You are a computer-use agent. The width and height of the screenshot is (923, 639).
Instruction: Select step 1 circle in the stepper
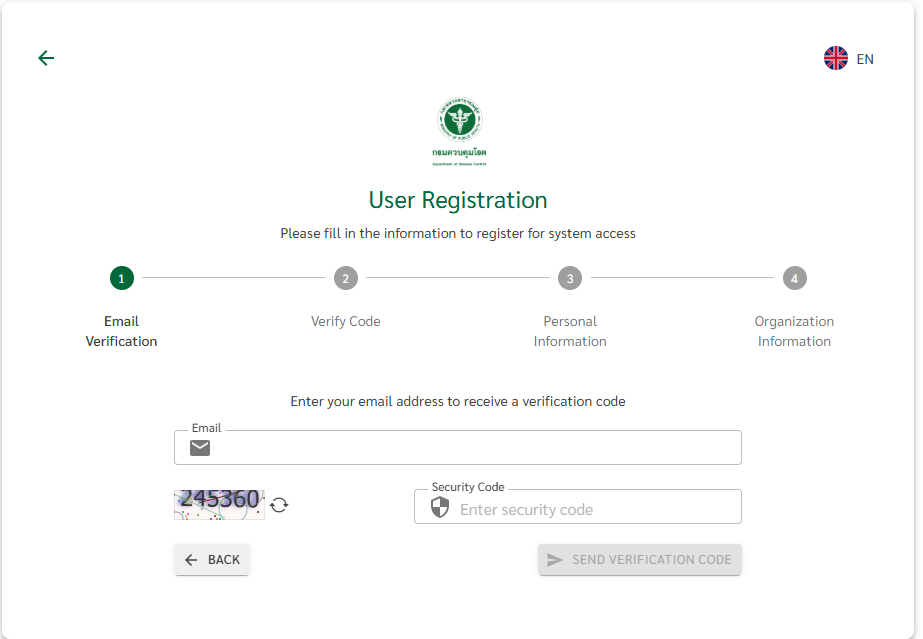pyautogui.click(x=122, y=278)
